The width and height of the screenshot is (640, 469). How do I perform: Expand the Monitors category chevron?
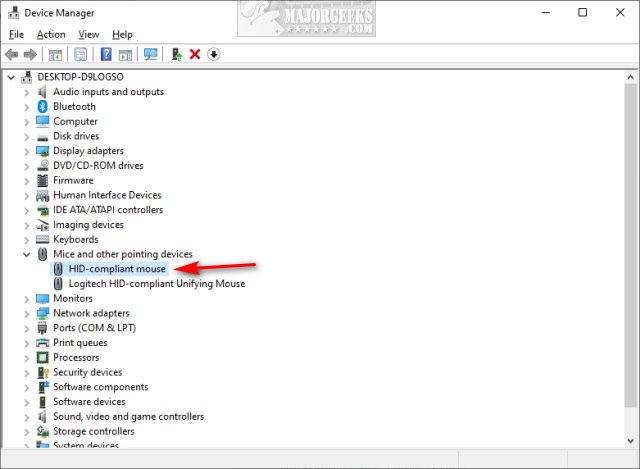27,299
